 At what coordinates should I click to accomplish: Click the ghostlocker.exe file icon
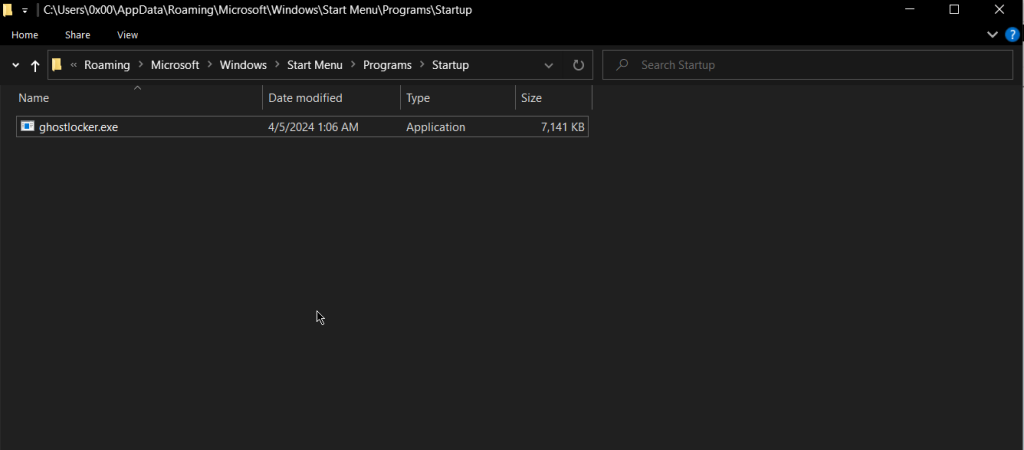point(27,127)
